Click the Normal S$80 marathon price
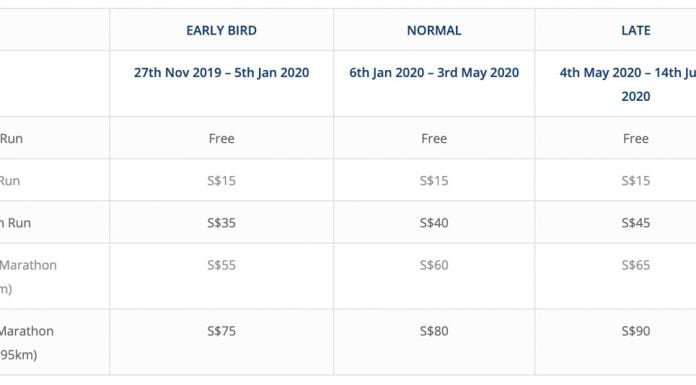 pyautogui.click(x=434, y=331)
